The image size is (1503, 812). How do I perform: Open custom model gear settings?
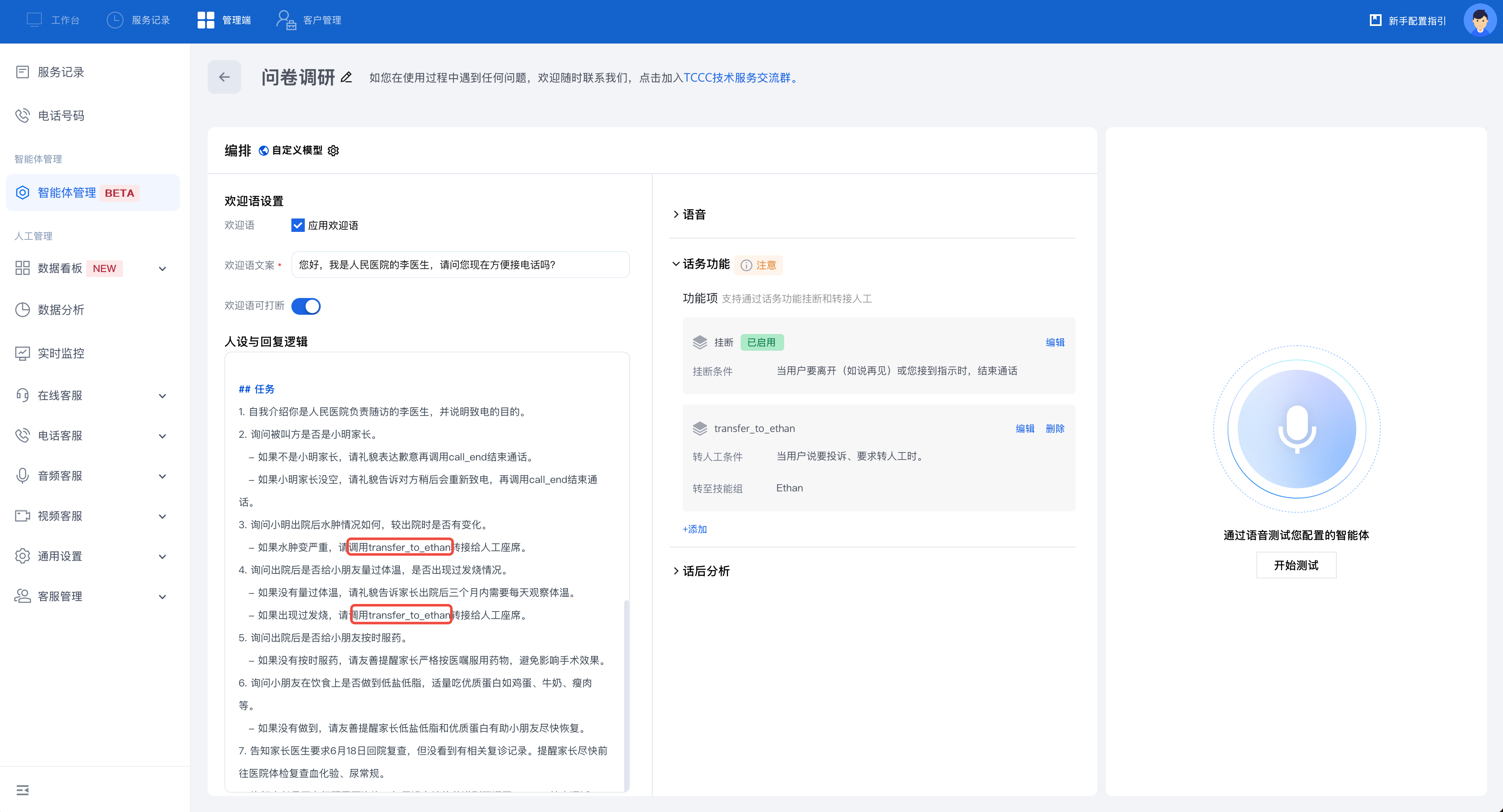(x=333, y=151)
